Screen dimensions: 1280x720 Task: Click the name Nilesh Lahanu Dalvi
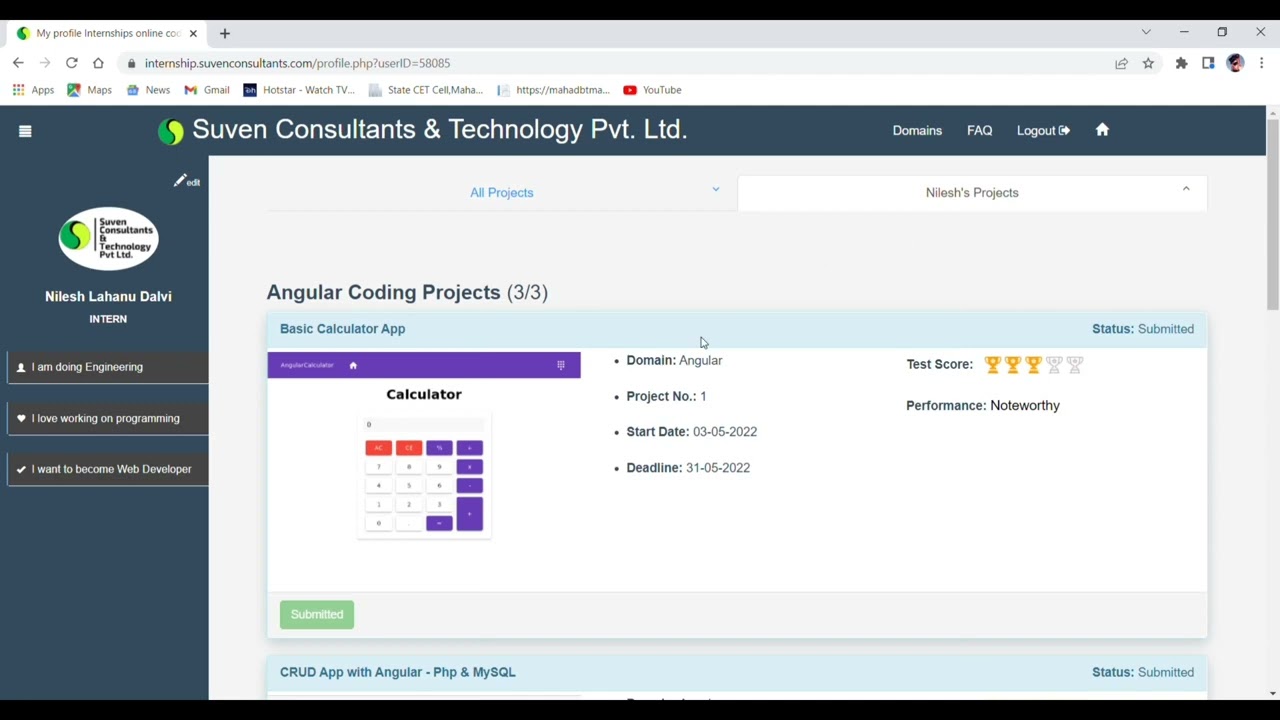point(108,296)
